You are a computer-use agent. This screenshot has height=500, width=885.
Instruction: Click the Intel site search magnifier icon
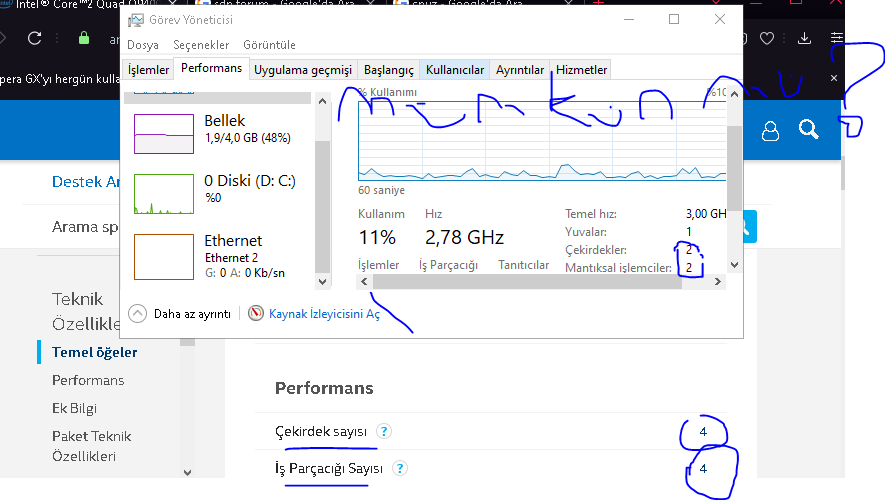808,129
